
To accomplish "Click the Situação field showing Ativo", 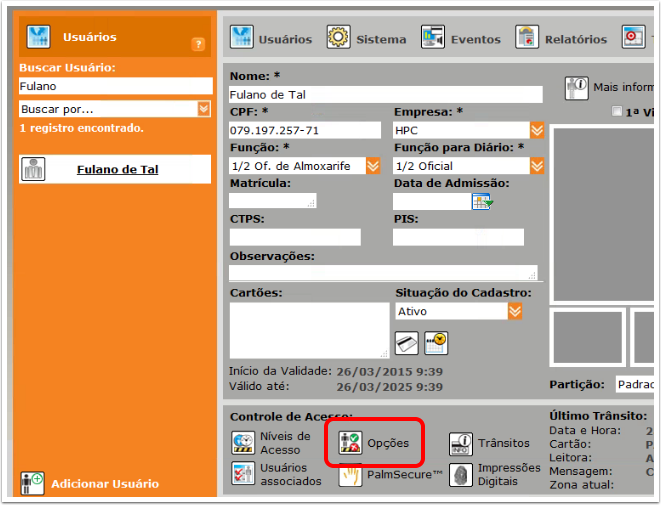I will (x=451, y=312).
